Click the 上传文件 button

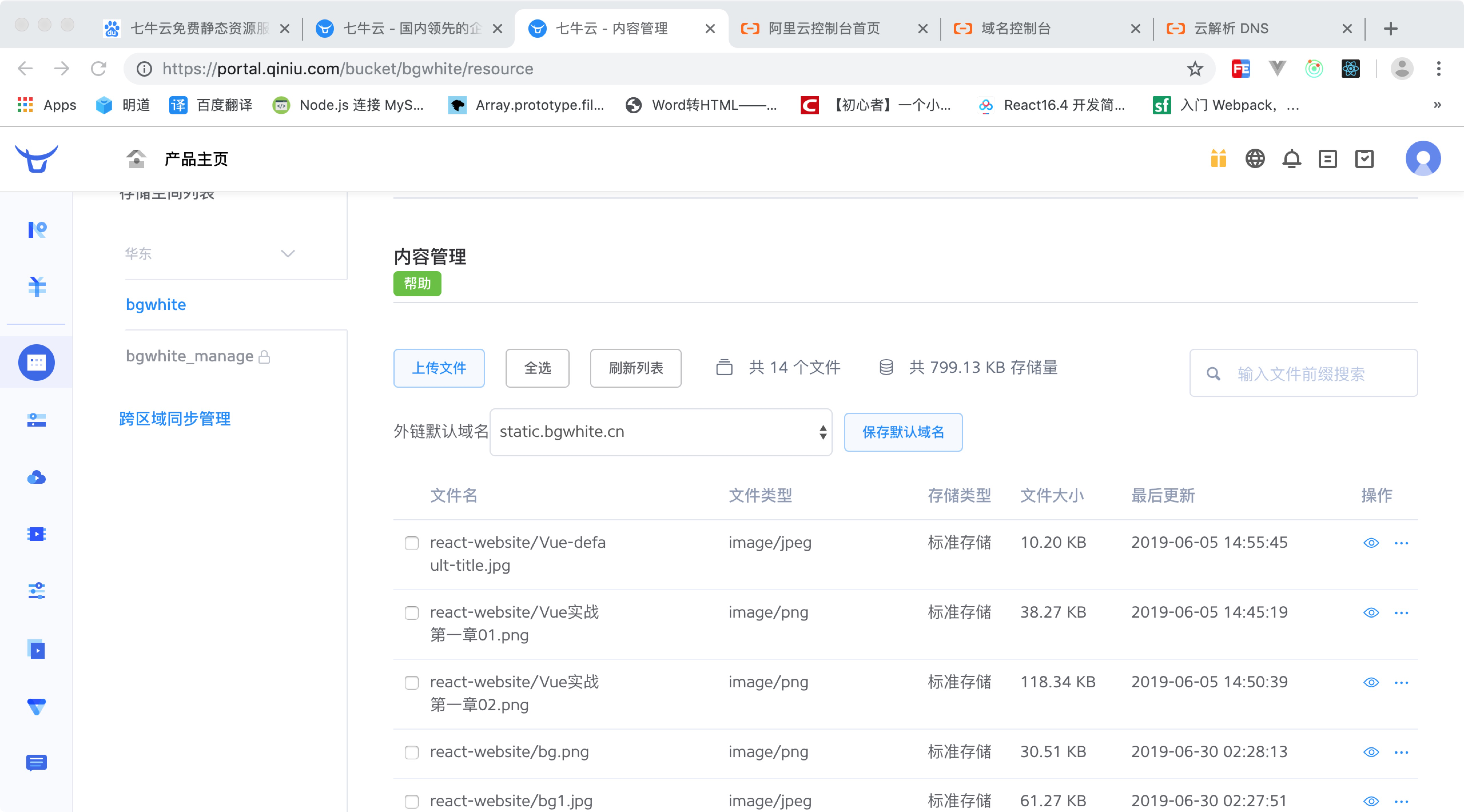(439, 368)
